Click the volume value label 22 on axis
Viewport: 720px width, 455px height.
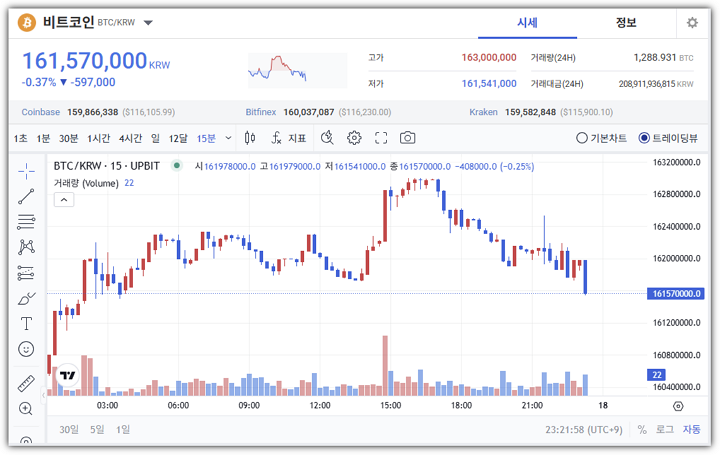[x=657, y=375]
